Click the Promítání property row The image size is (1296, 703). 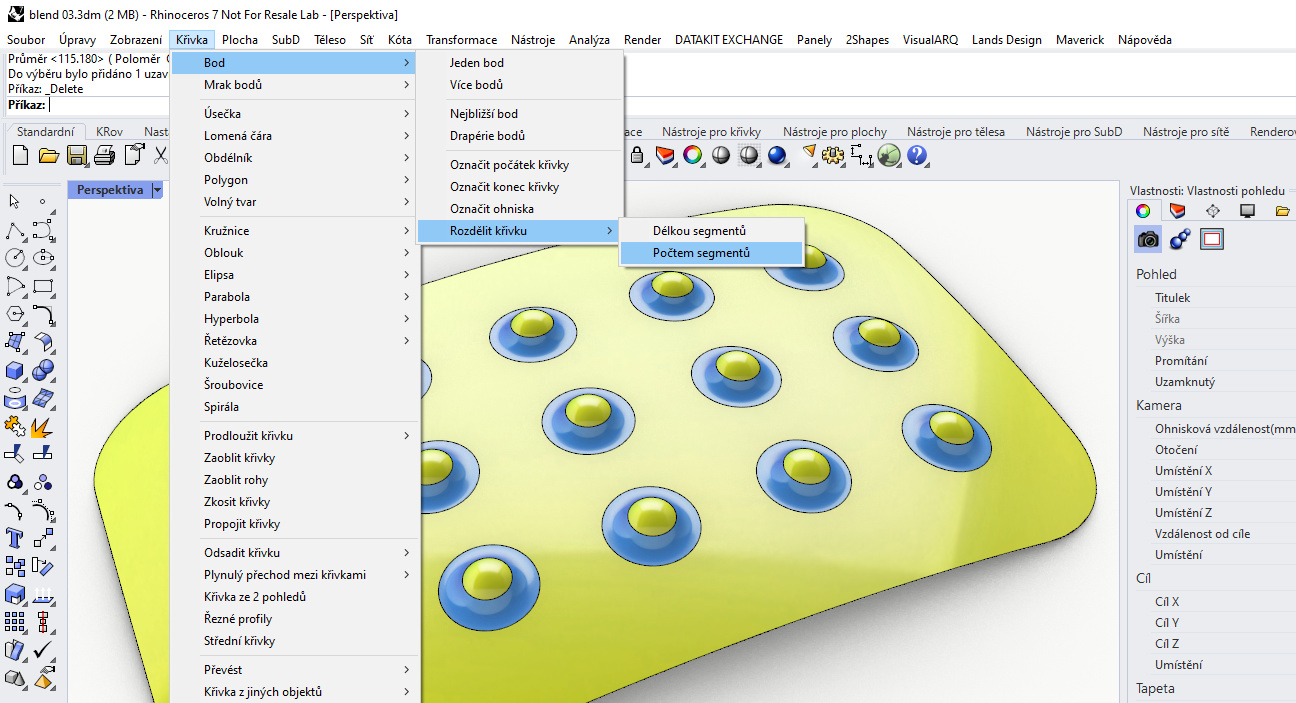(1213, 361)
